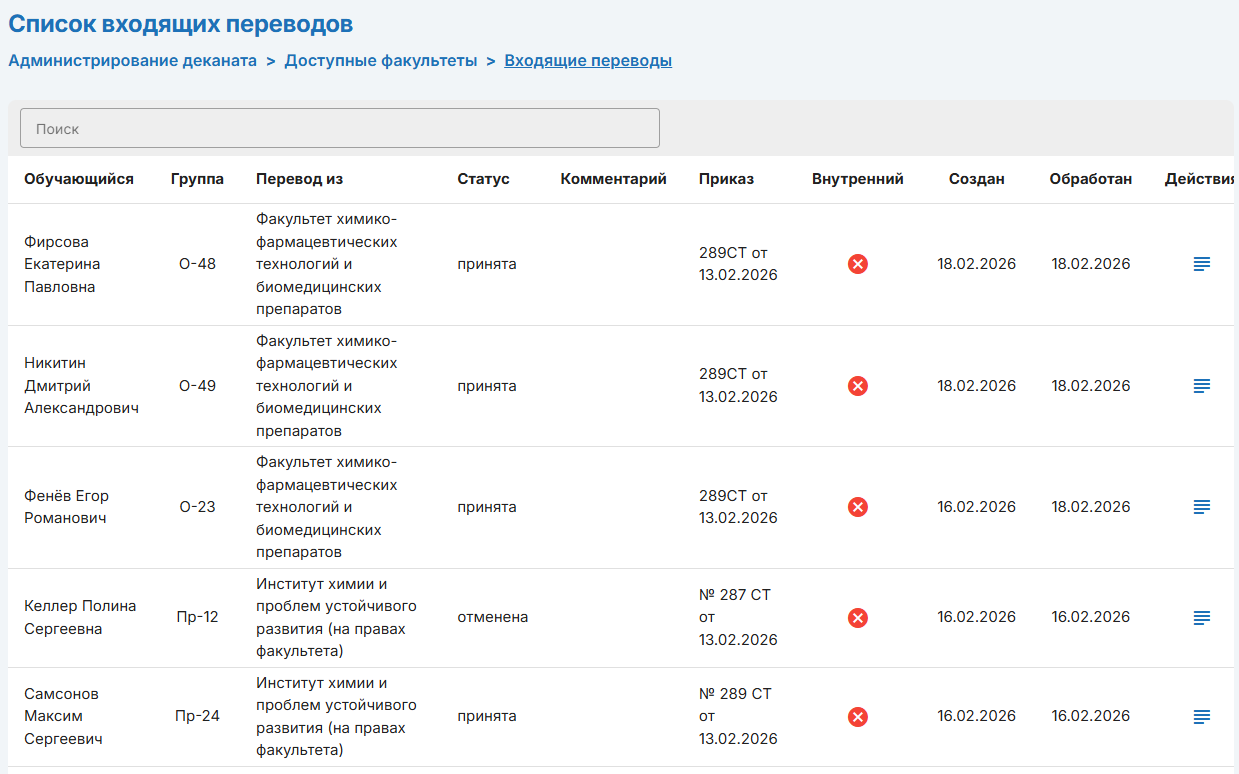Image resolution: width=1239 pixels, height=774 pixels.
Task: Click red internal-status icon in Самсонов row
Action: point(857,717)
